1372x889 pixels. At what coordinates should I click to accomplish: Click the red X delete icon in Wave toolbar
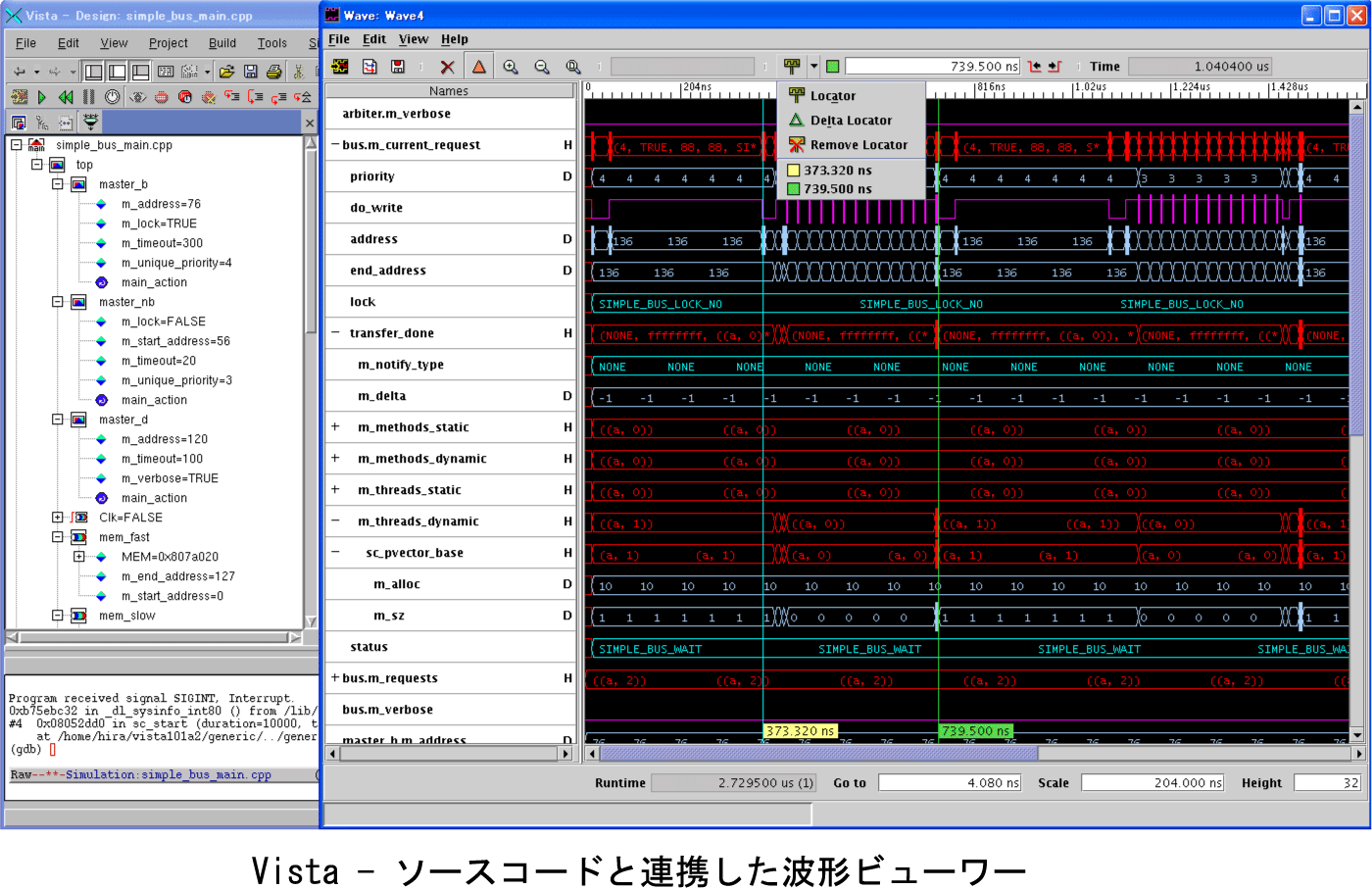tap(447, 67)
